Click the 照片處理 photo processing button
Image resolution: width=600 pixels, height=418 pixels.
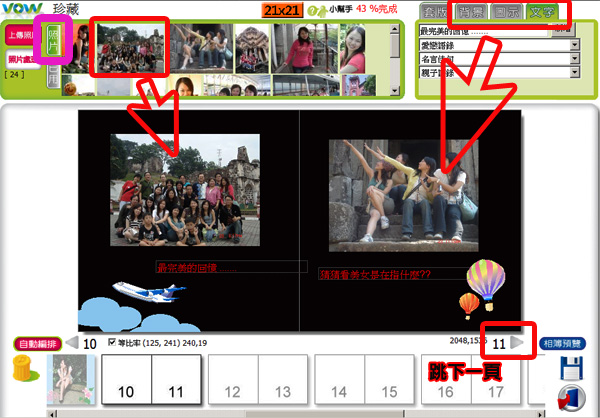[23, 59]
